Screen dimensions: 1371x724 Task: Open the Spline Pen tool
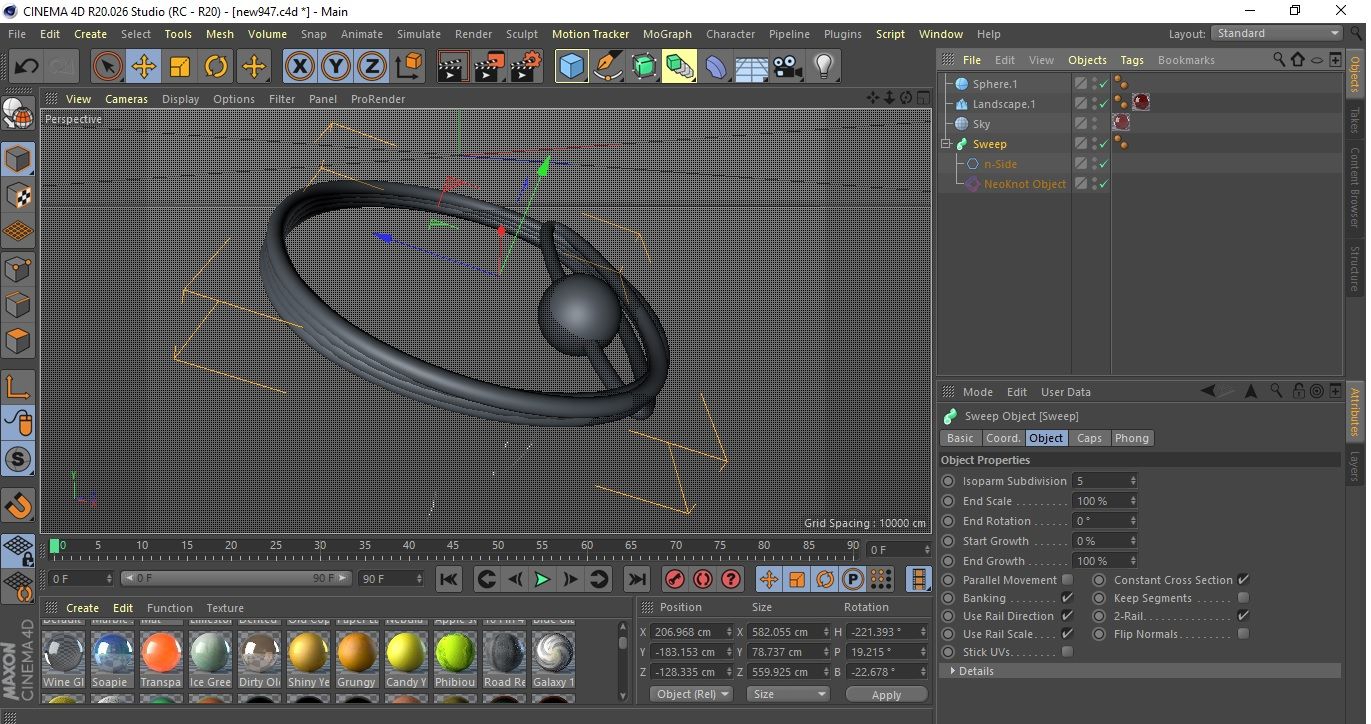607,67
